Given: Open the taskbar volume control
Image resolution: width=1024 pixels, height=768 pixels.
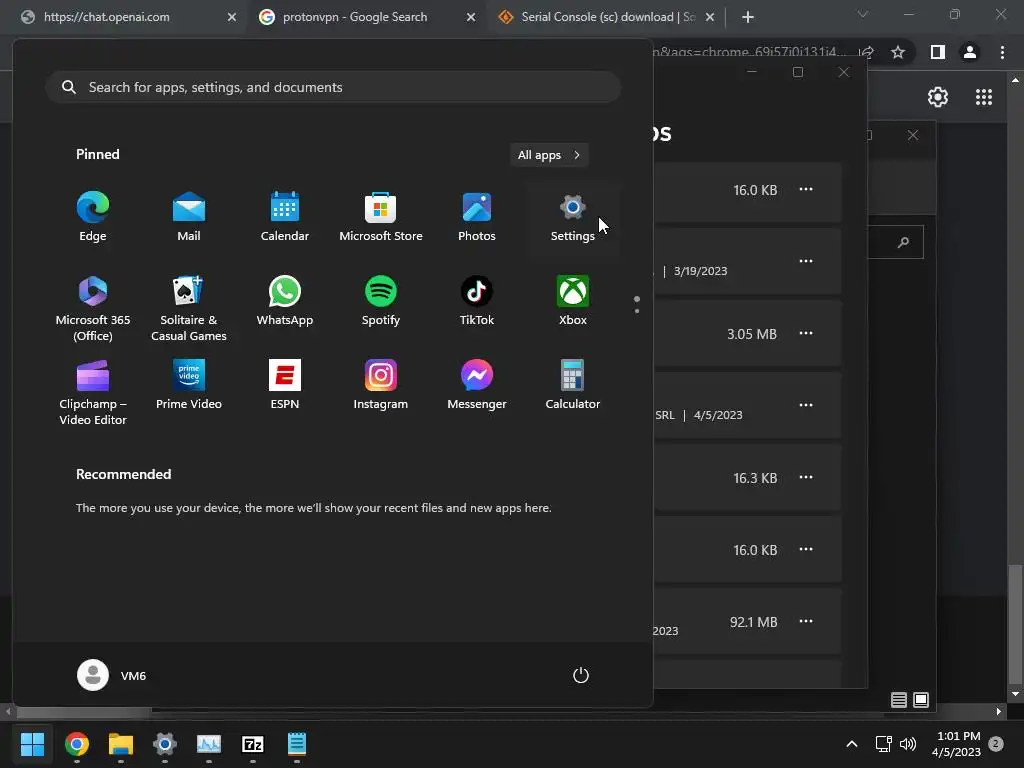Looking at the screenshot, I should (908, 744).
